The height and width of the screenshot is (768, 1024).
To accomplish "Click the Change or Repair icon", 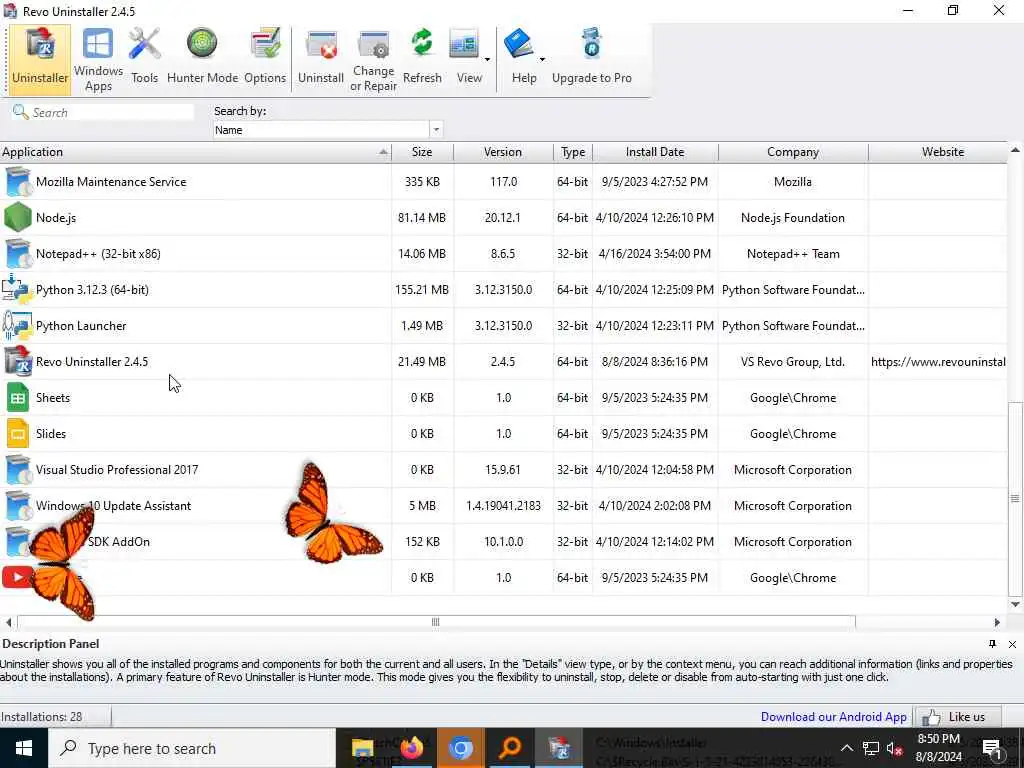I will pos(374,59).
